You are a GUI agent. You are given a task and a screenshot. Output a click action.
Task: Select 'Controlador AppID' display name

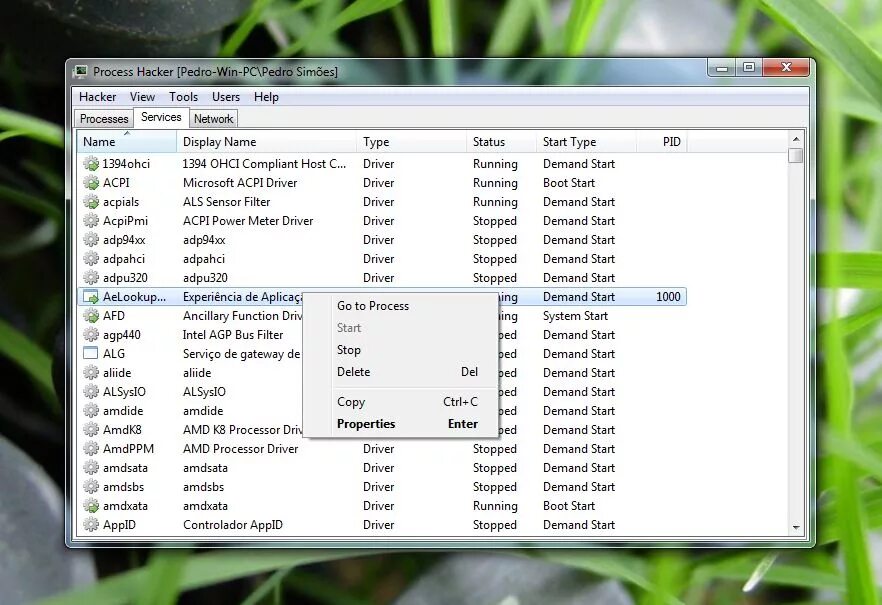point(233,525)
